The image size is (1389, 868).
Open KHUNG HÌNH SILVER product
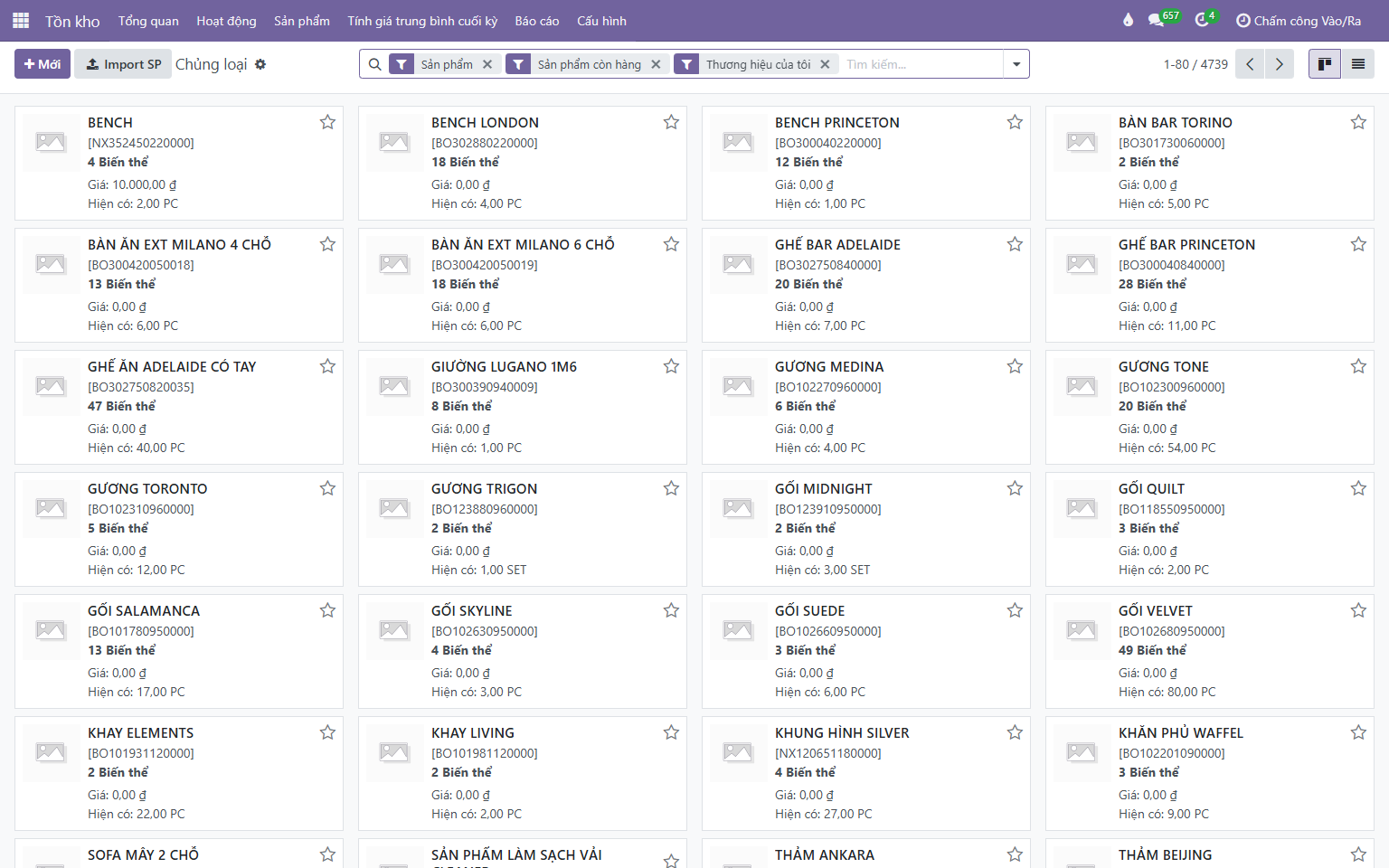coord(866,773)
